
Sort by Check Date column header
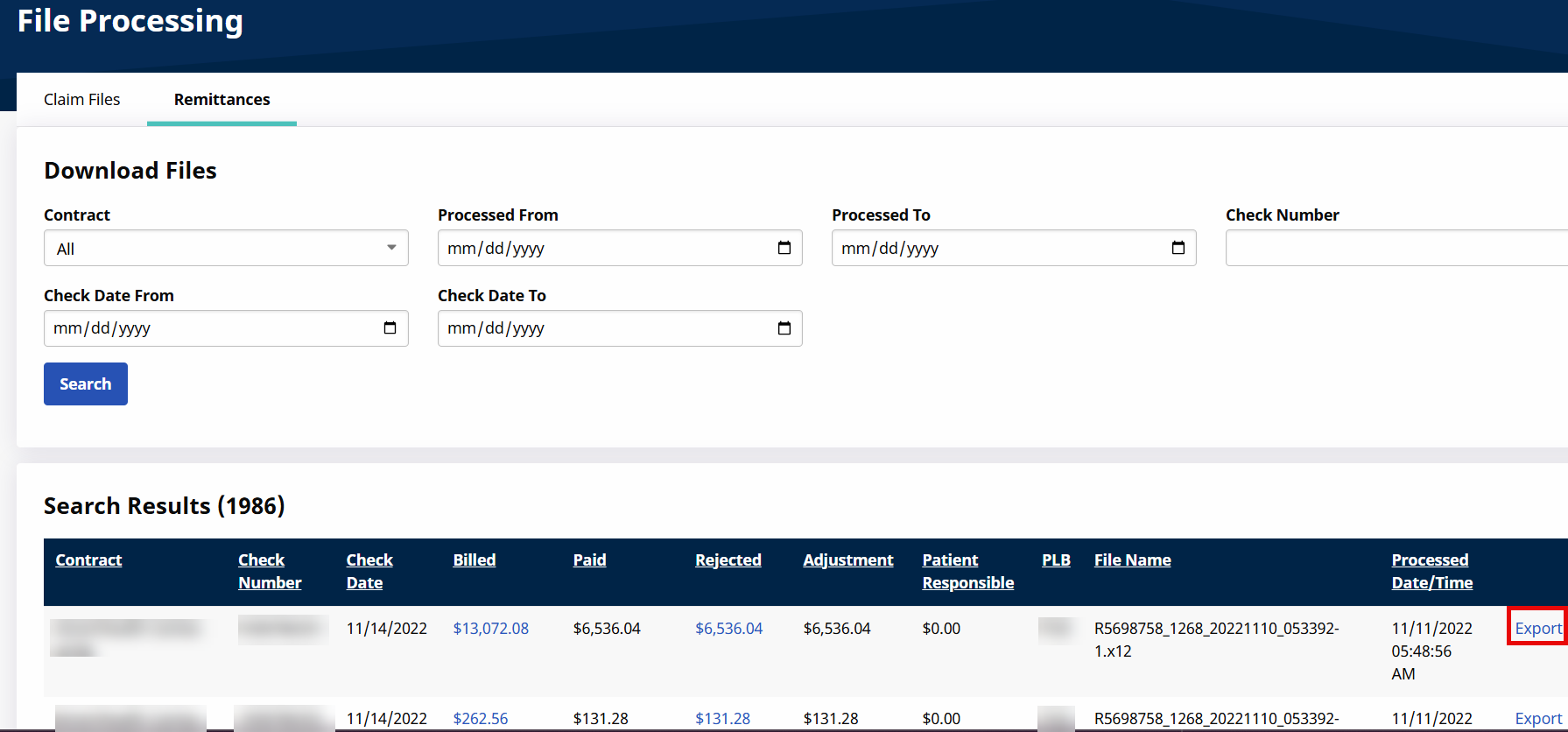[369, 571]
